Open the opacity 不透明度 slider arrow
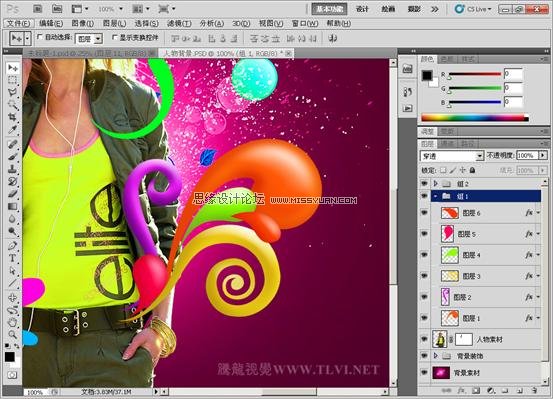553x399 pixels. [543, 155]
